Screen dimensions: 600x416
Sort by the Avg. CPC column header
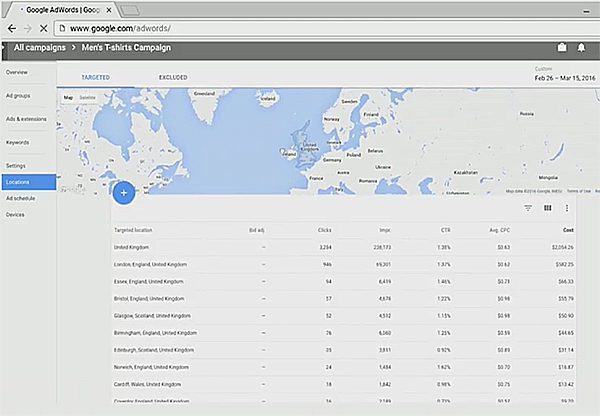coord(500,230)
